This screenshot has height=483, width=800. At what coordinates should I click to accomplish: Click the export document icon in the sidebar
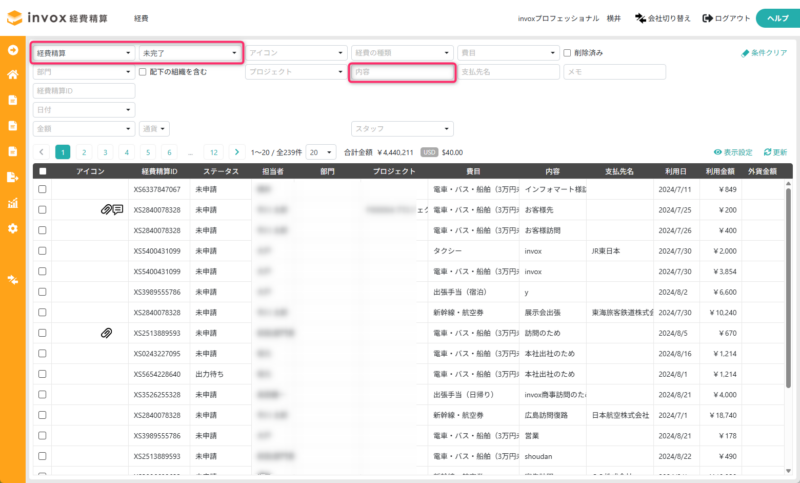point(13,177)
